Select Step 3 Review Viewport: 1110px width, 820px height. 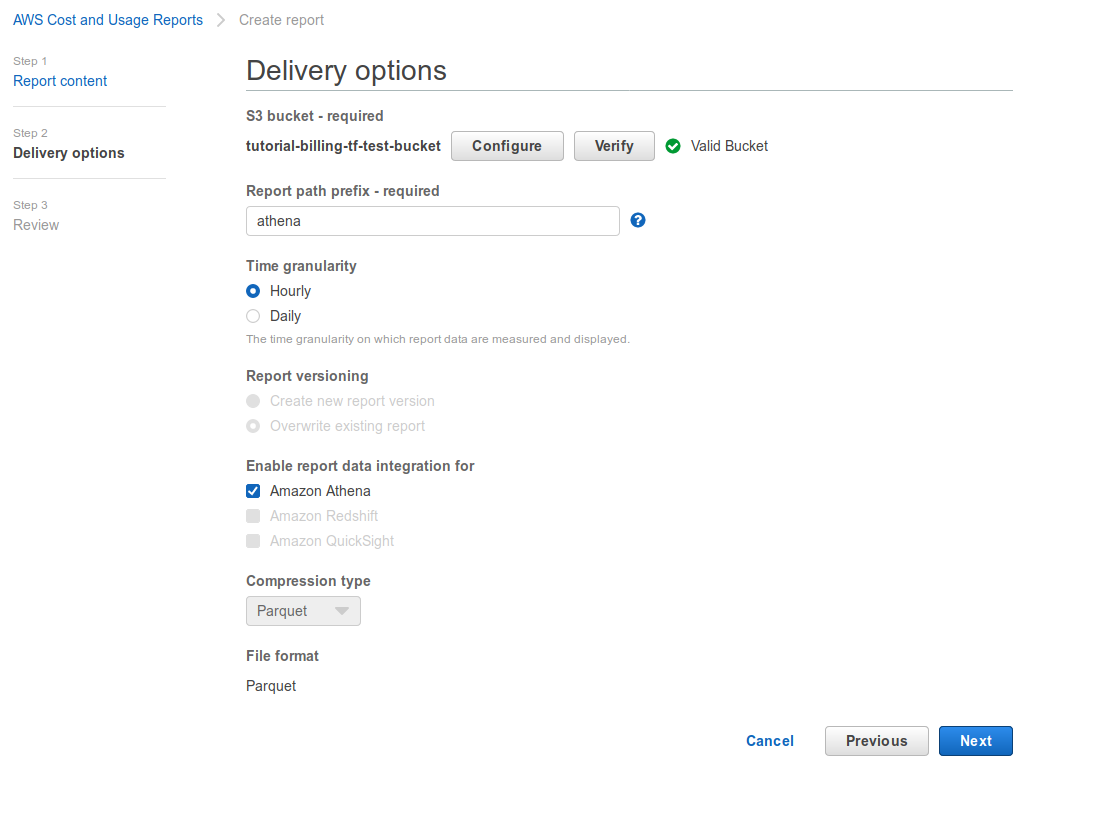[36, 224]
